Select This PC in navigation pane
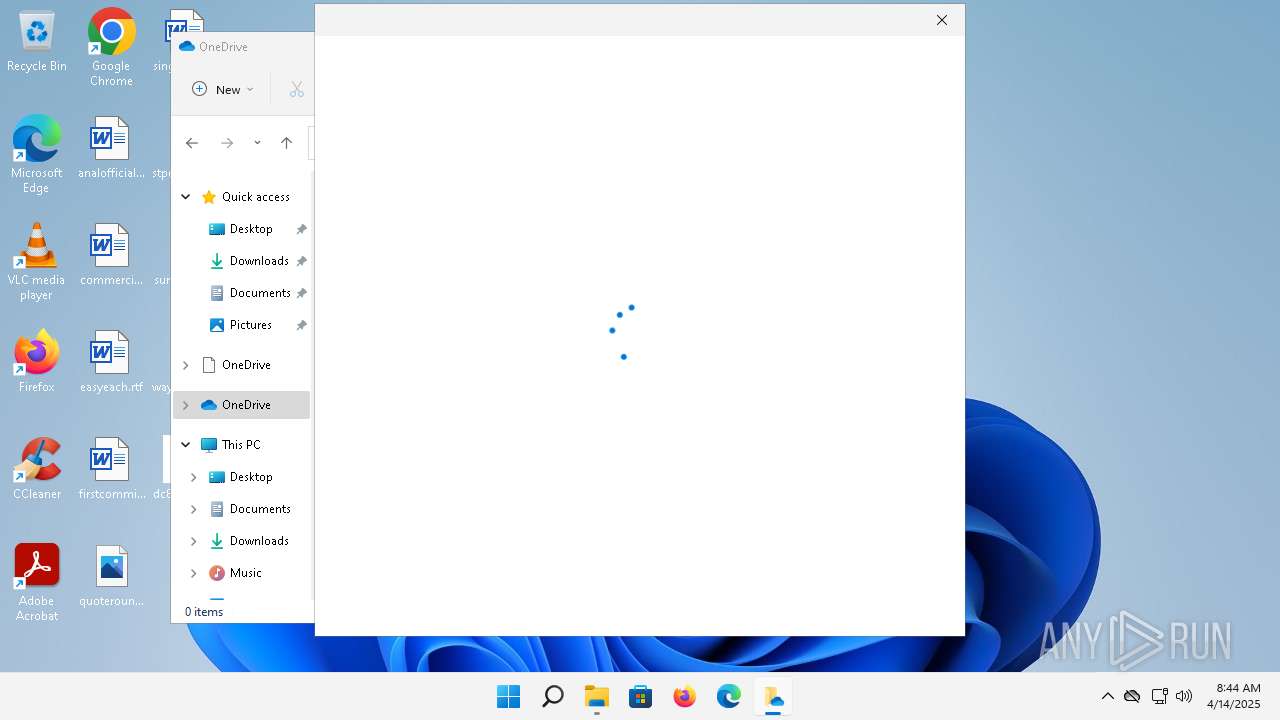Image resolution: width=1280 pixels, height=720 pixels. (241, 445)
